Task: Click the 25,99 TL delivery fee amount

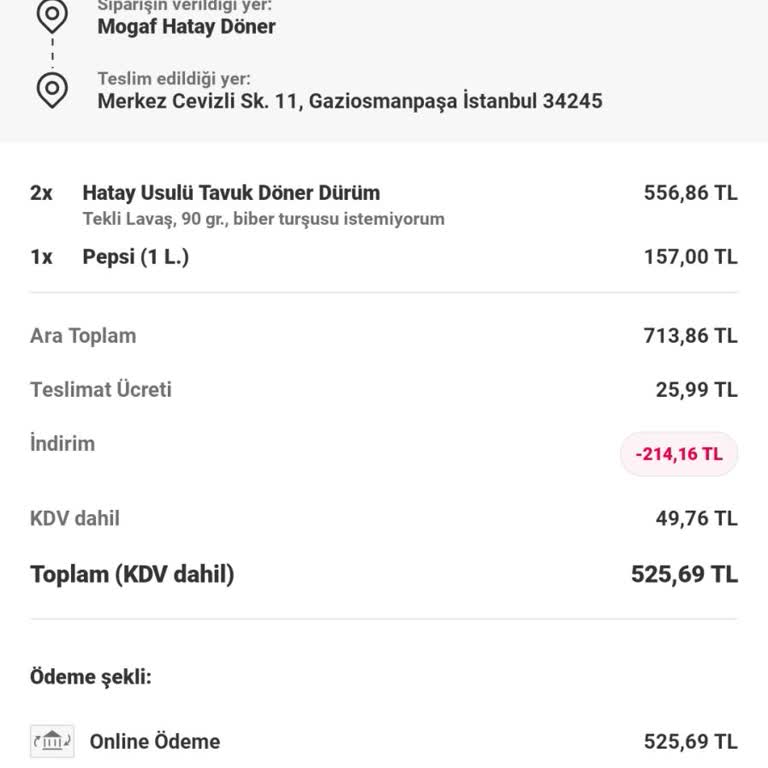Action: (x=696, y=390)
